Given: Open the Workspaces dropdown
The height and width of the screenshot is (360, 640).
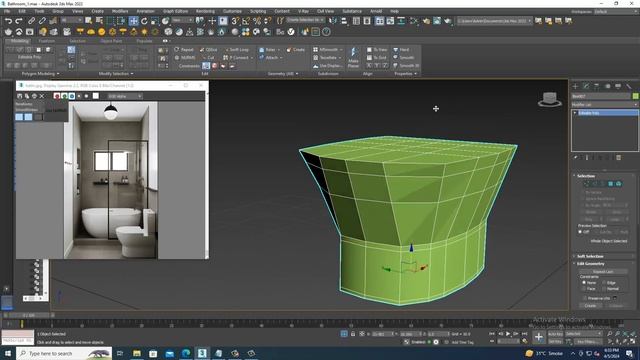Looking at the screenshot, I should tap(615, 12).
